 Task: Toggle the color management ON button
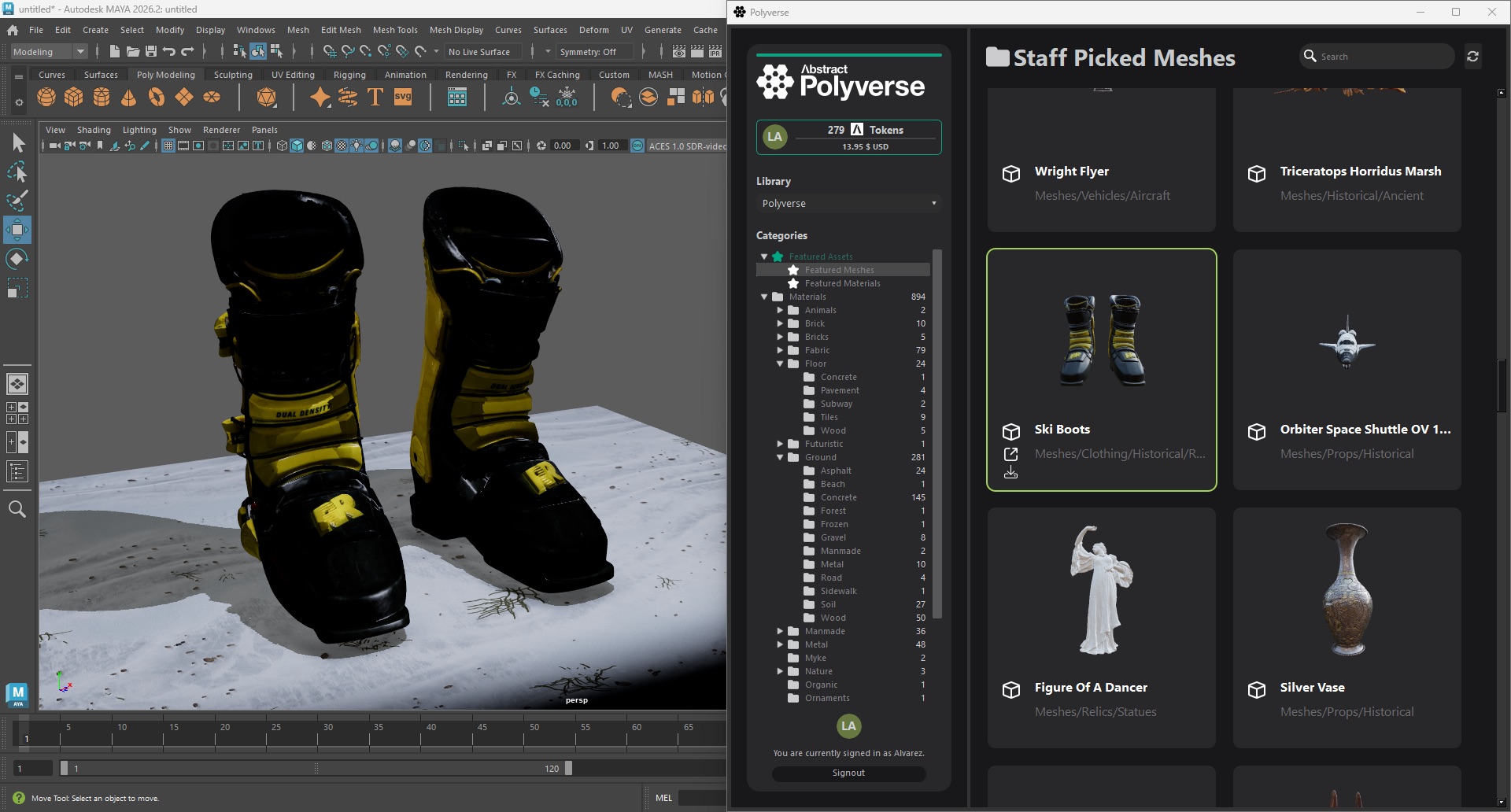point(637,146)
